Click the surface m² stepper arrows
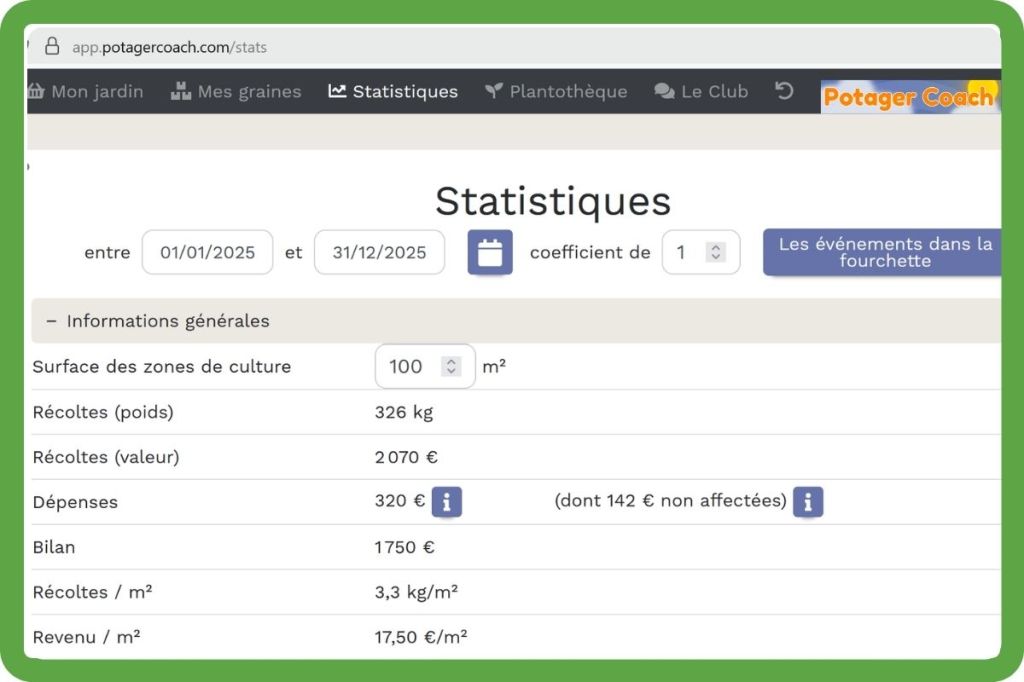Screen dimensions: 1024x682 (x=451, y=366)
